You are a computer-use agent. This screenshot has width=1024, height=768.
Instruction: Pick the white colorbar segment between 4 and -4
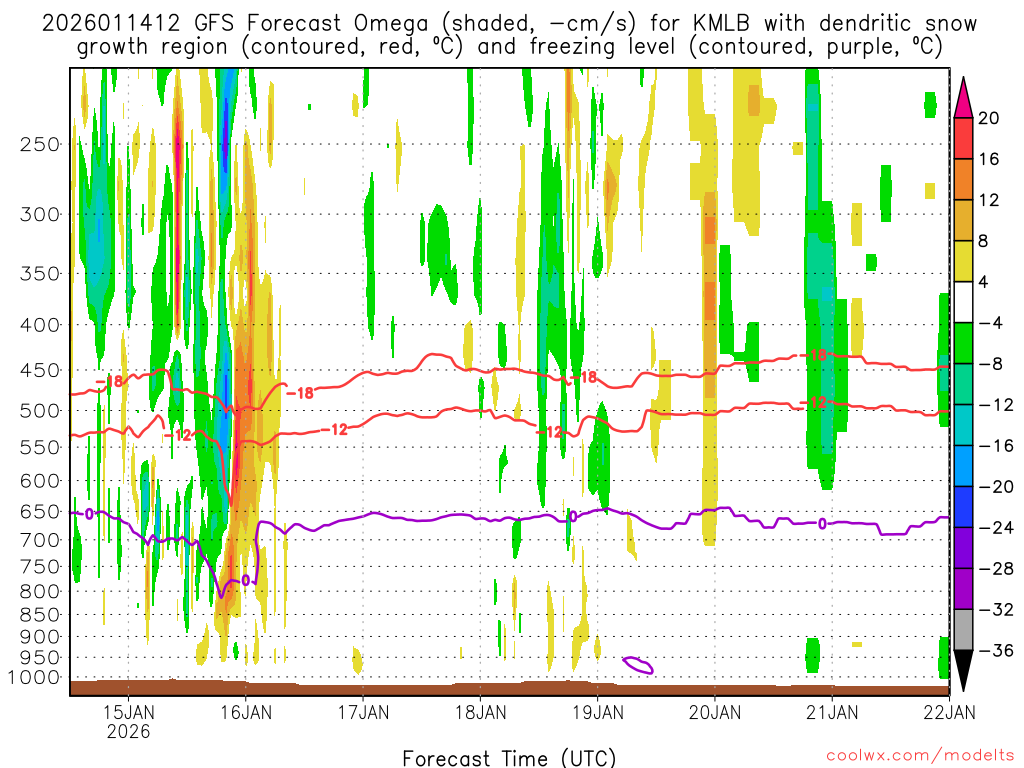click(964, 302)
